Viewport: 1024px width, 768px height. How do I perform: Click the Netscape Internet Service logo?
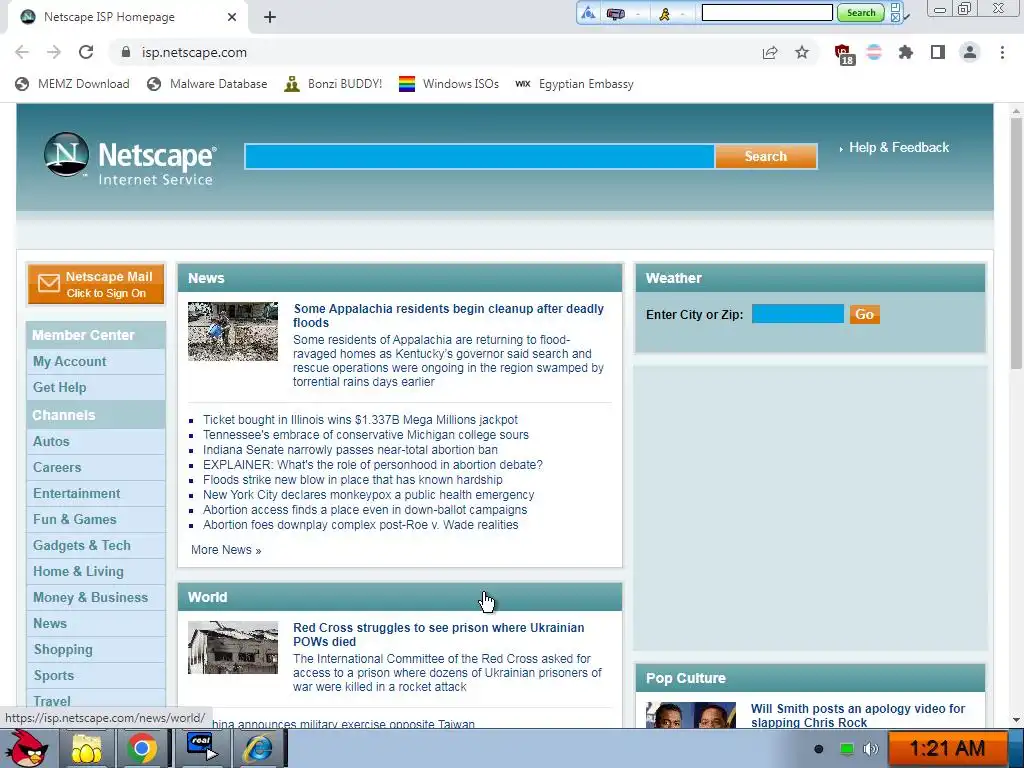(129, 159)
